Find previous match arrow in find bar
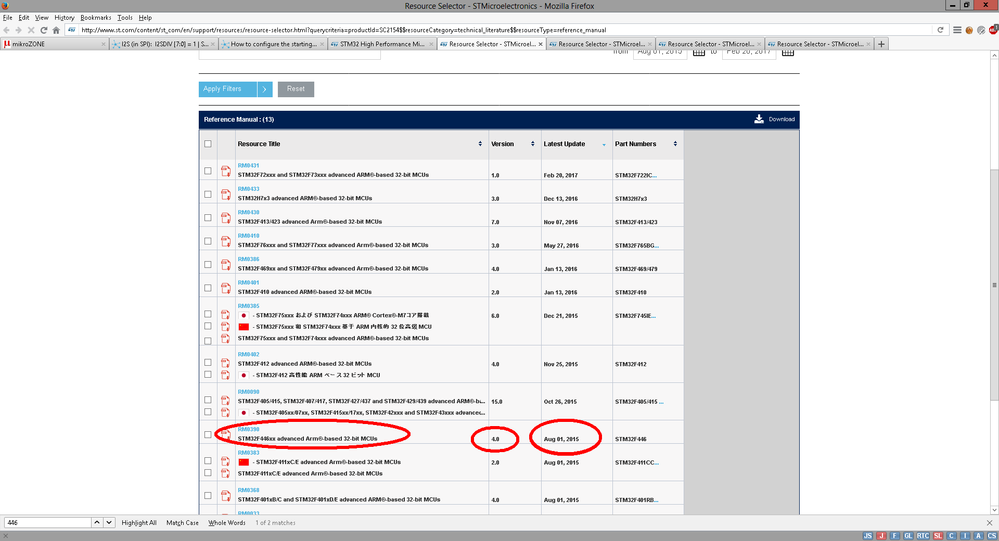Screen dimensions: 999x541 [x=97, y=523]
